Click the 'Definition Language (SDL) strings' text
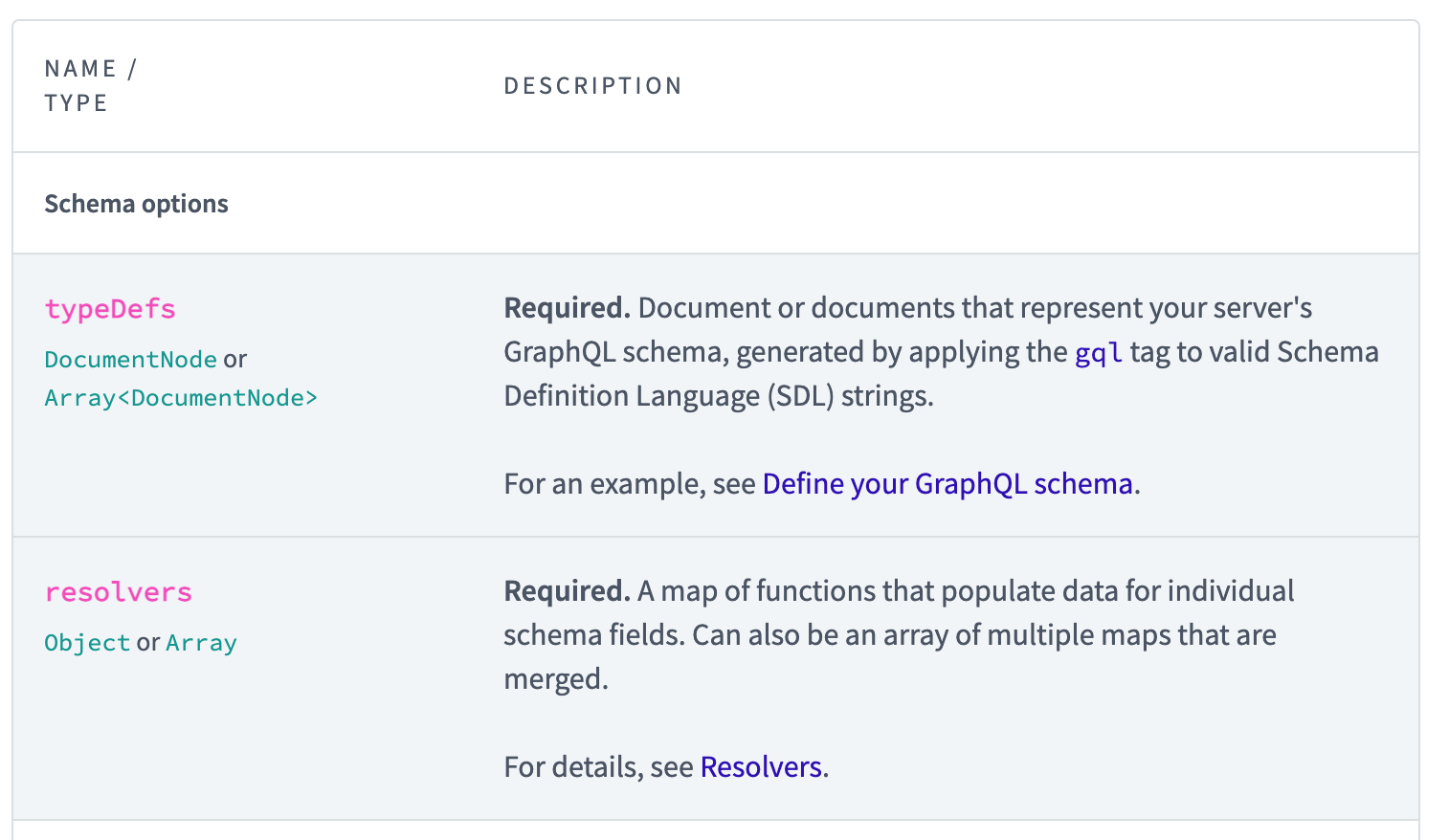 718,396
